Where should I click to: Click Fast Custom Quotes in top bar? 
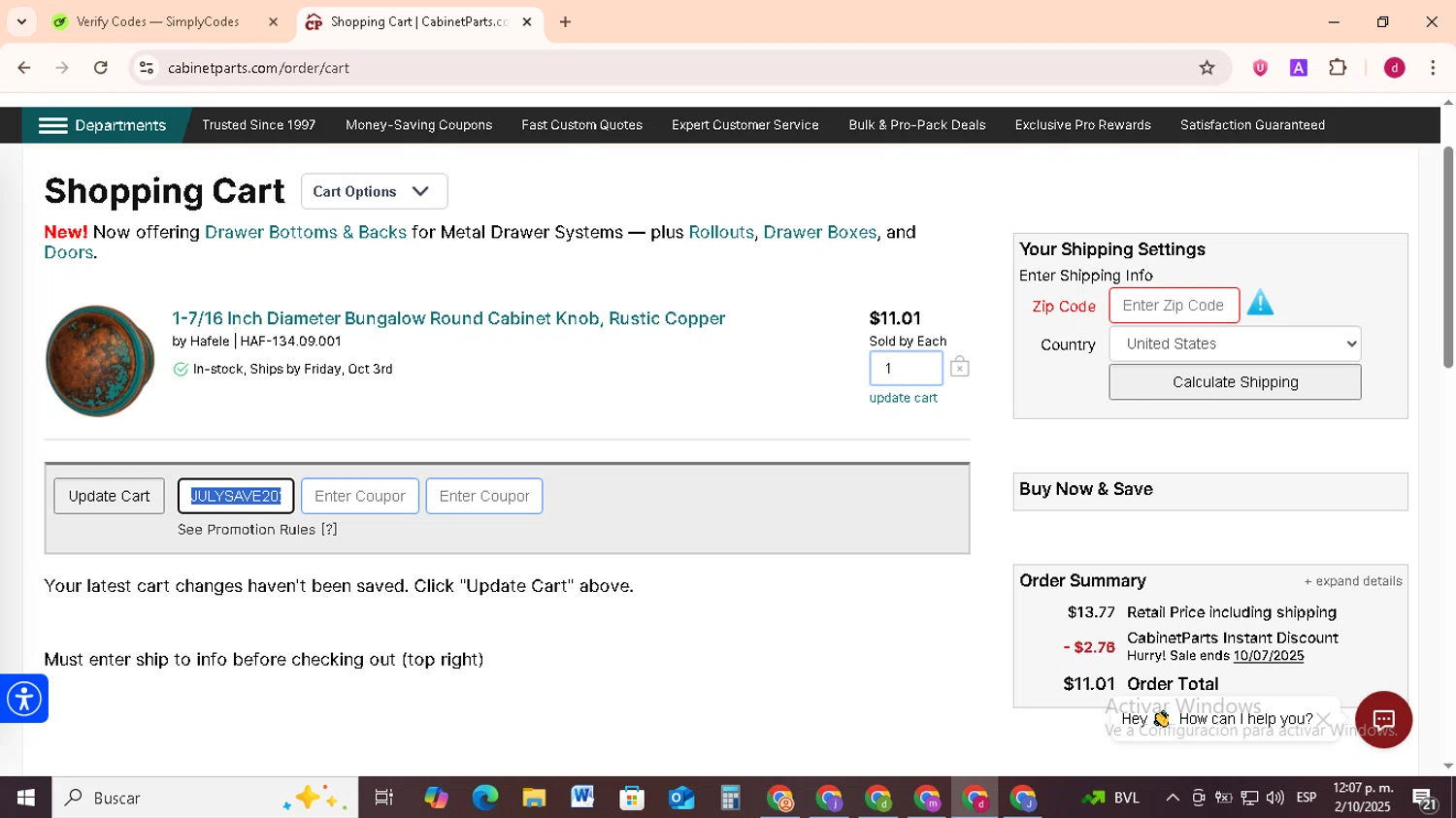pos(581,125)
